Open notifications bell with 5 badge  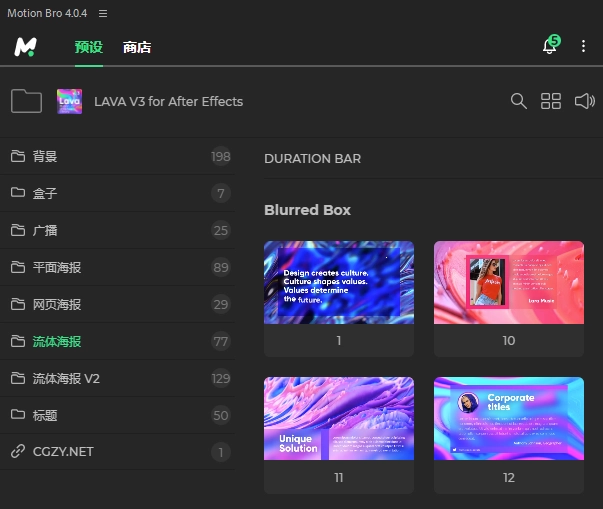tap(551, 45)
